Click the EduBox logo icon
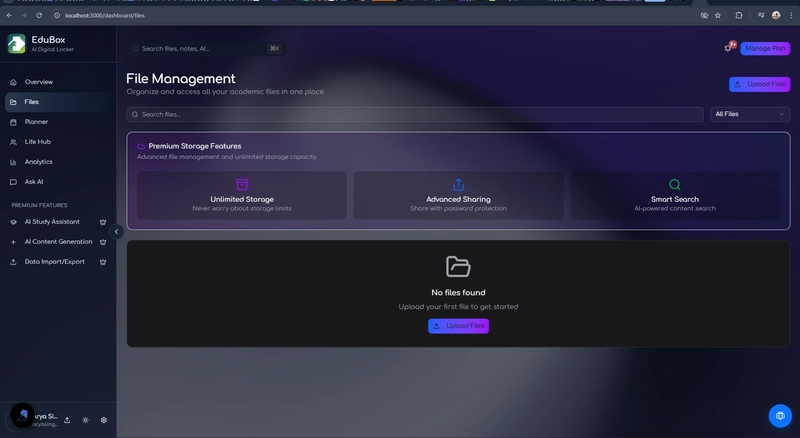Viewport: 800px width, 438px height. click(16, 44)
